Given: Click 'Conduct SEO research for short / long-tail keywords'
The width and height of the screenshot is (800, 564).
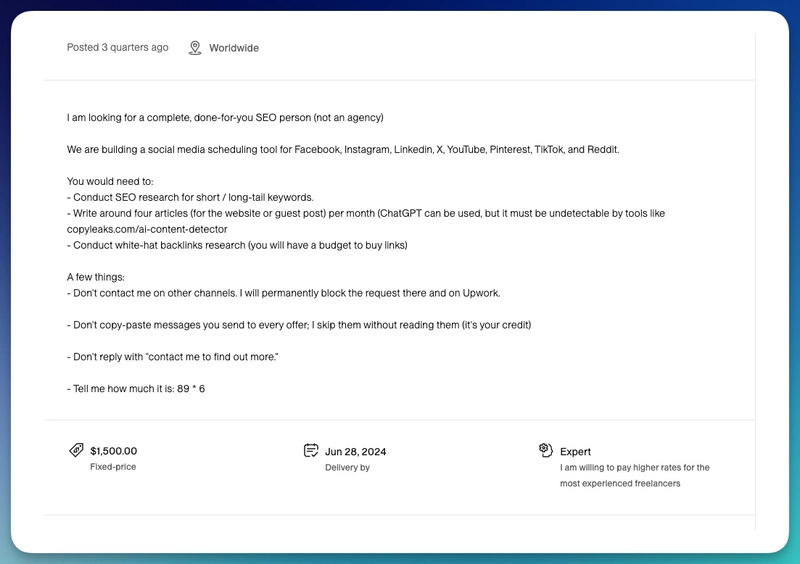Looking at the screenshot, I should pos(190,197).
